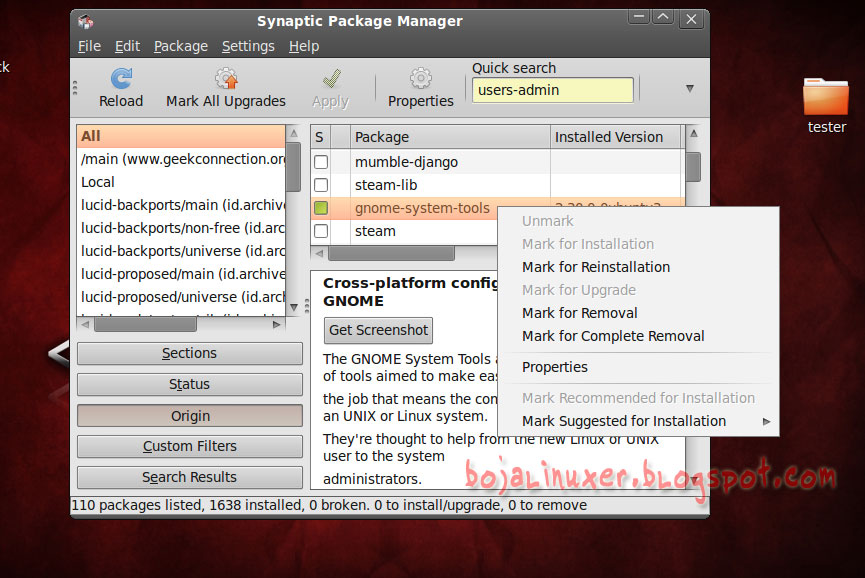Toggle the steam package status checkbox

(321, 231)
